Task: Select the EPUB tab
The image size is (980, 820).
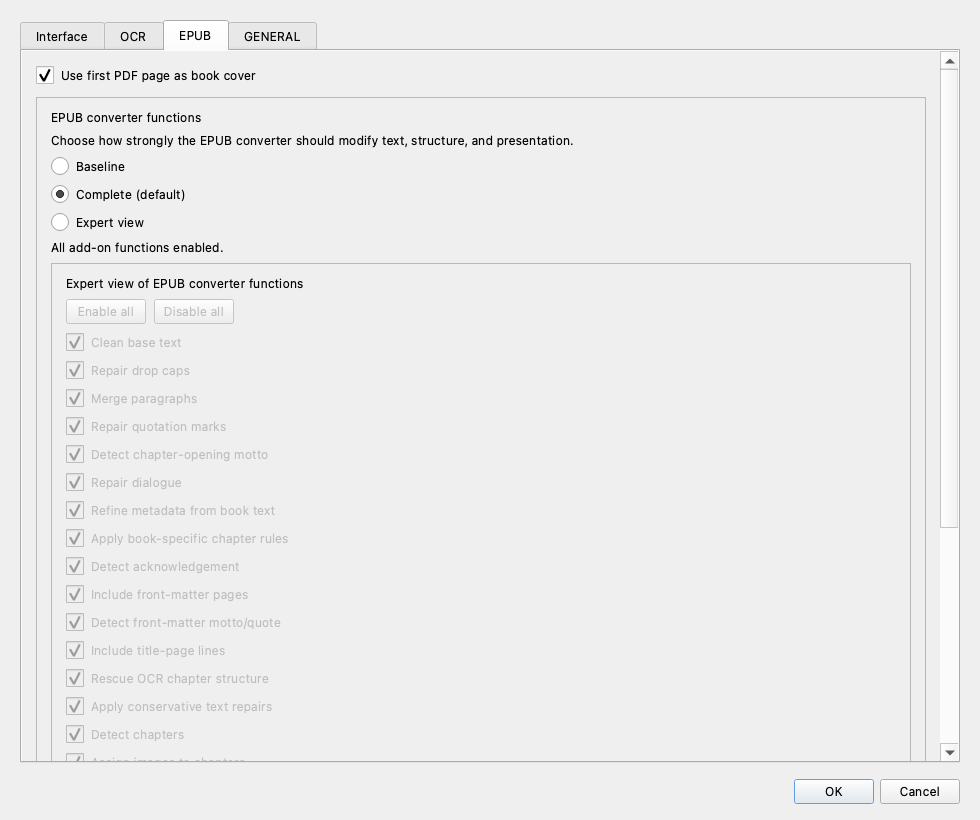Action: (x=195, y=36)
